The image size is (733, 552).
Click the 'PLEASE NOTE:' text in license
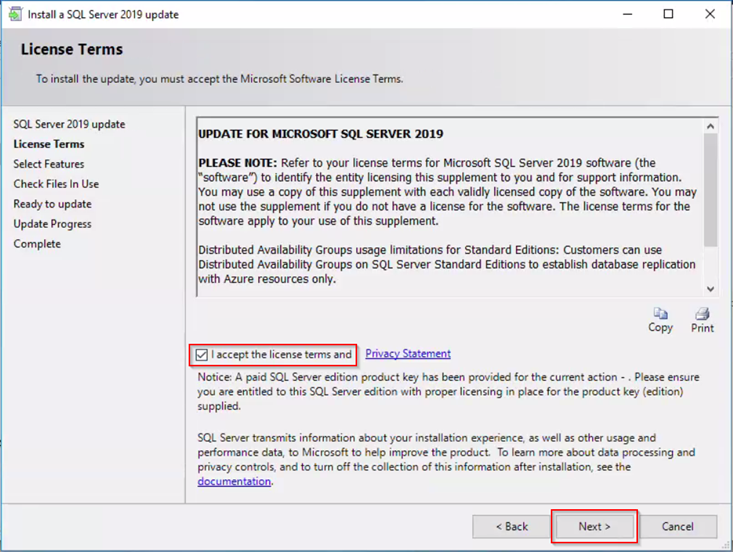click(x=237, y=163)
